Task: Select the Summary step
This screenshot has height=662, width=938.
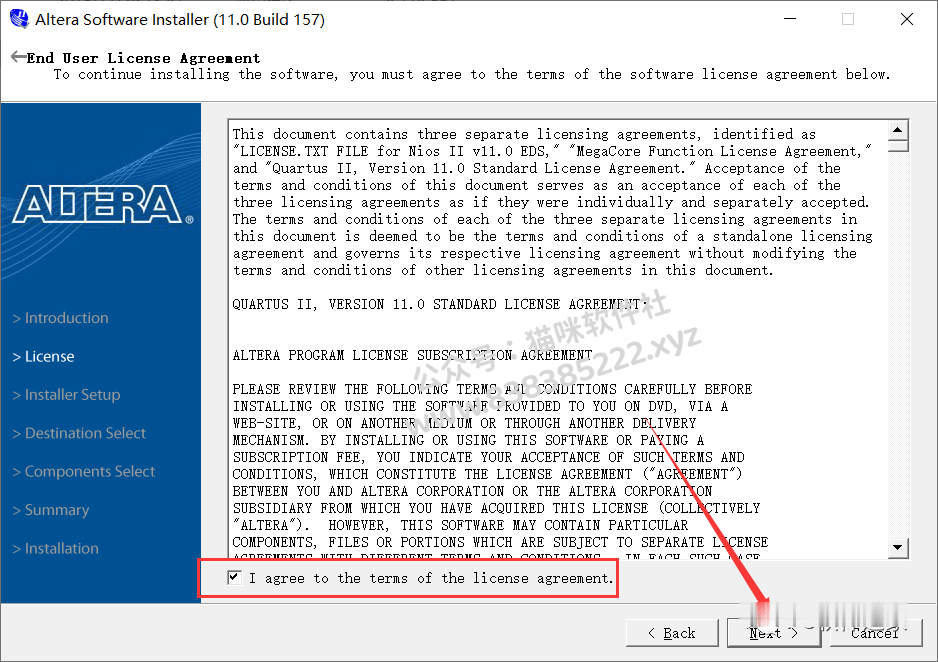Action: (x=51, y=510)
